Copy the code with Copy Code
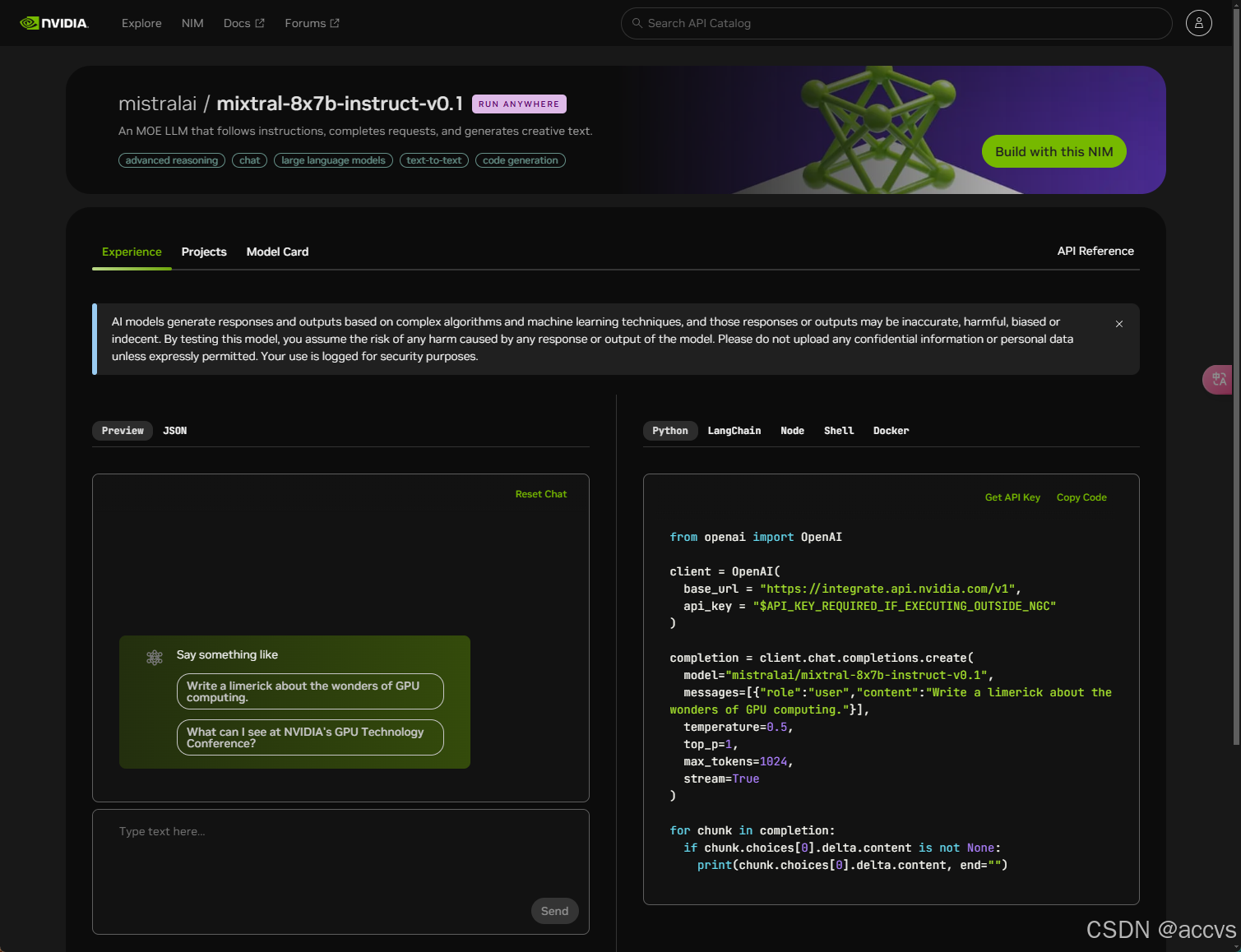Image resolution: width=1241 pixels, height=952 pixels. pyautogui.click(x=1081, y=497)
